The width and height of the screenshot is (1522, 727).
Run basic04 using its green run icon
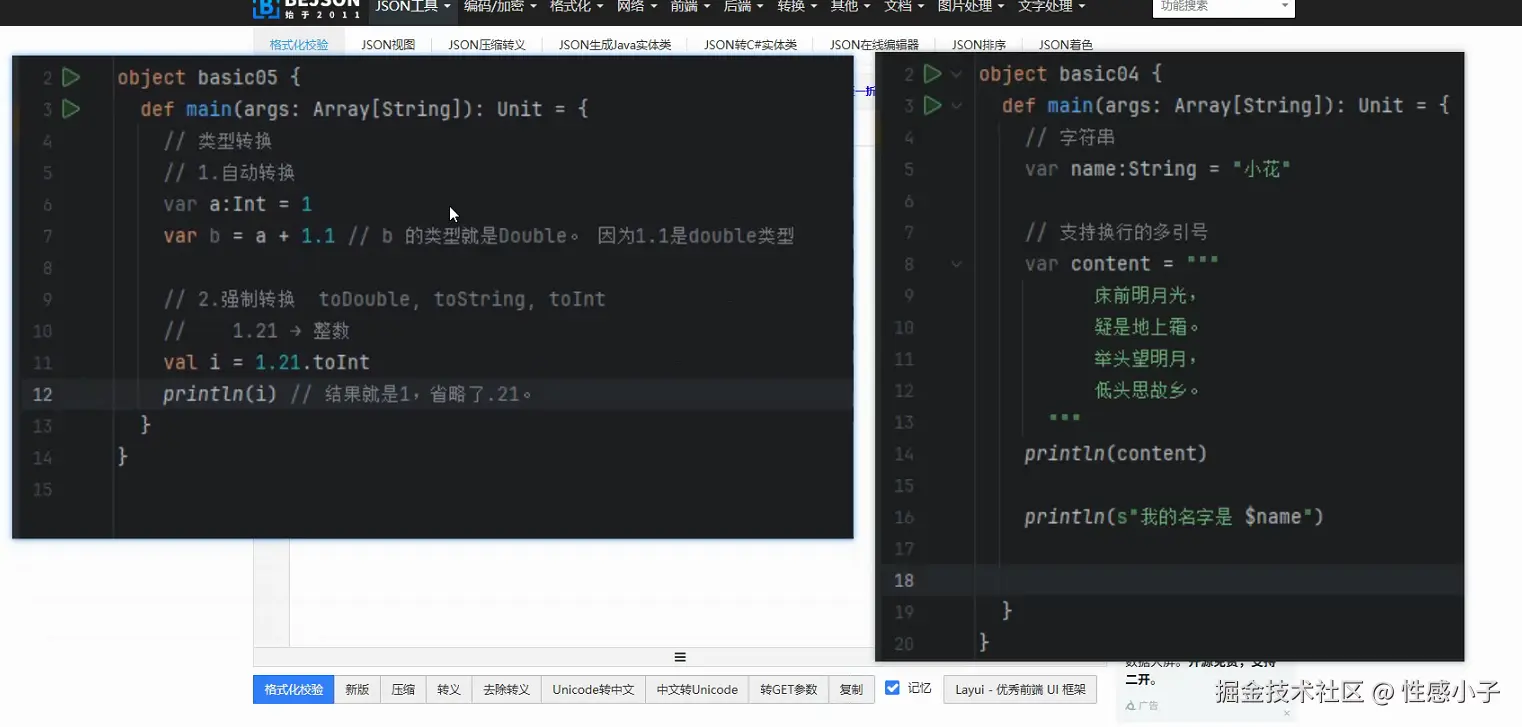click(x=932, y=73)
